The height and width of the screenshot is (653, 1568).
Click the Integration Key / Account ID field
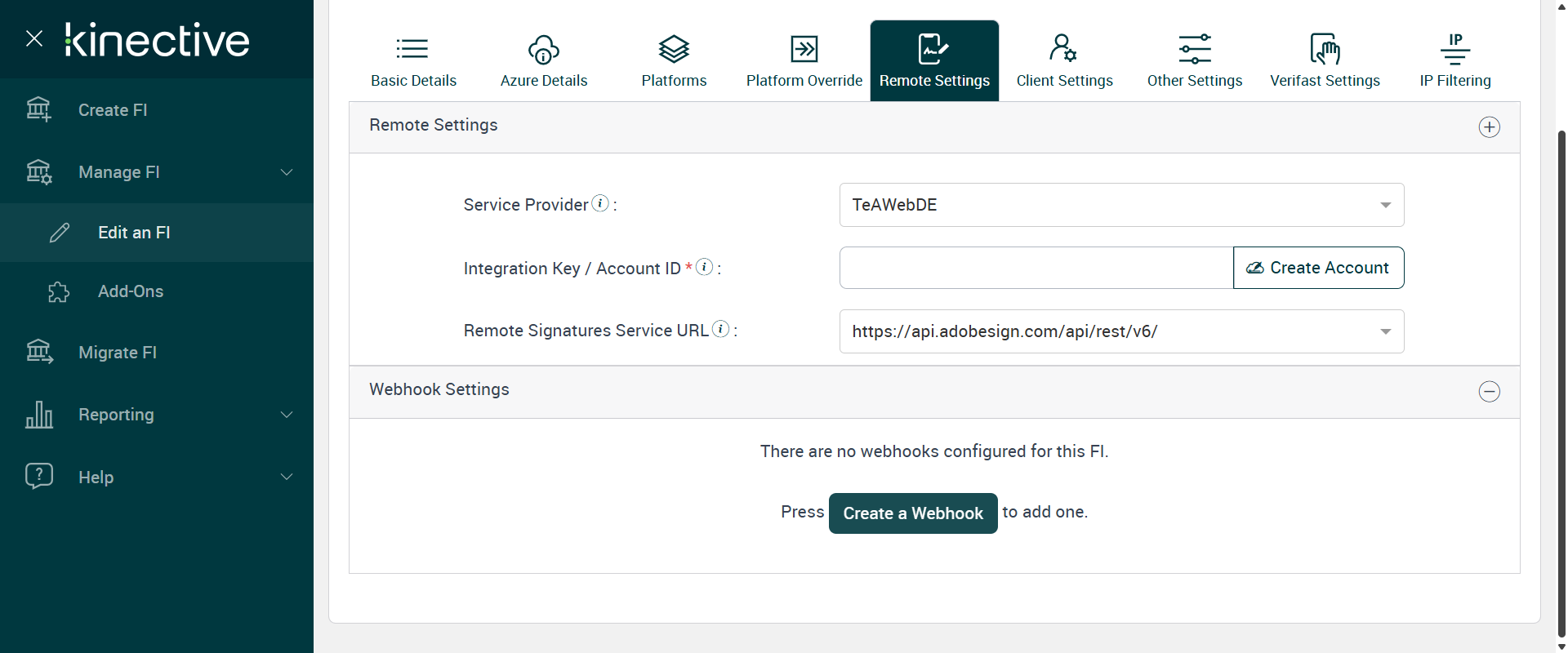tap(1036, 268)
